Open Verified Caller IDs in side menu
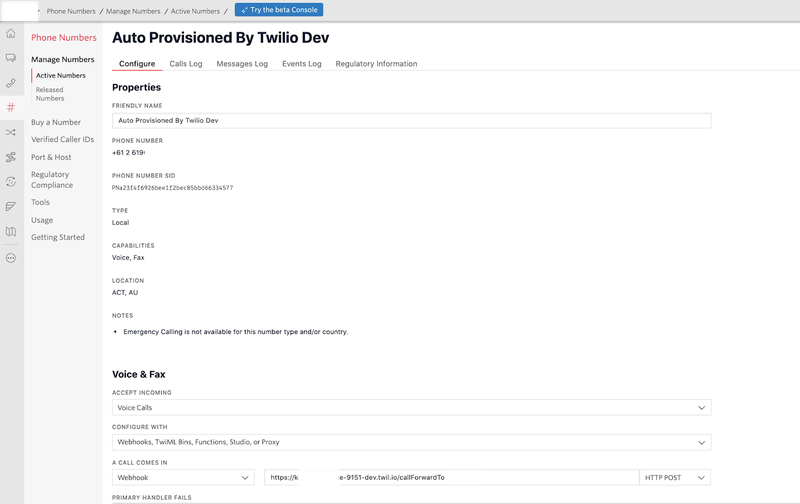This screenshot has width=800, height=504. (x=62, y=139)
